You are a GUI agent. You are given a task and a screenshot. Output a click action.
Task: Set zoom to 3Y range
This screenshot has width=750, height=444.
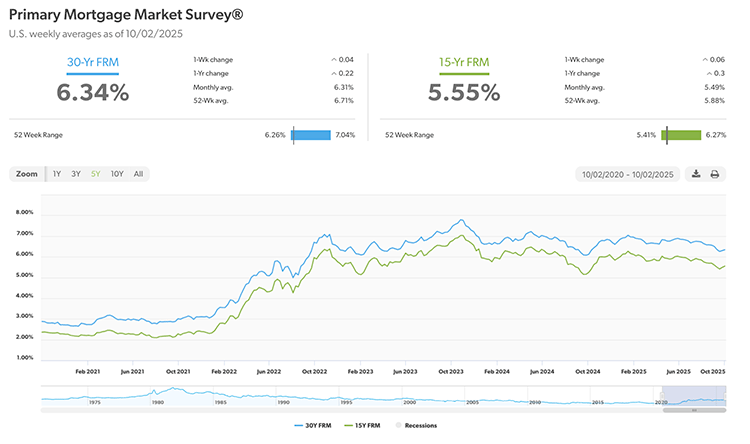coord(76,174)
